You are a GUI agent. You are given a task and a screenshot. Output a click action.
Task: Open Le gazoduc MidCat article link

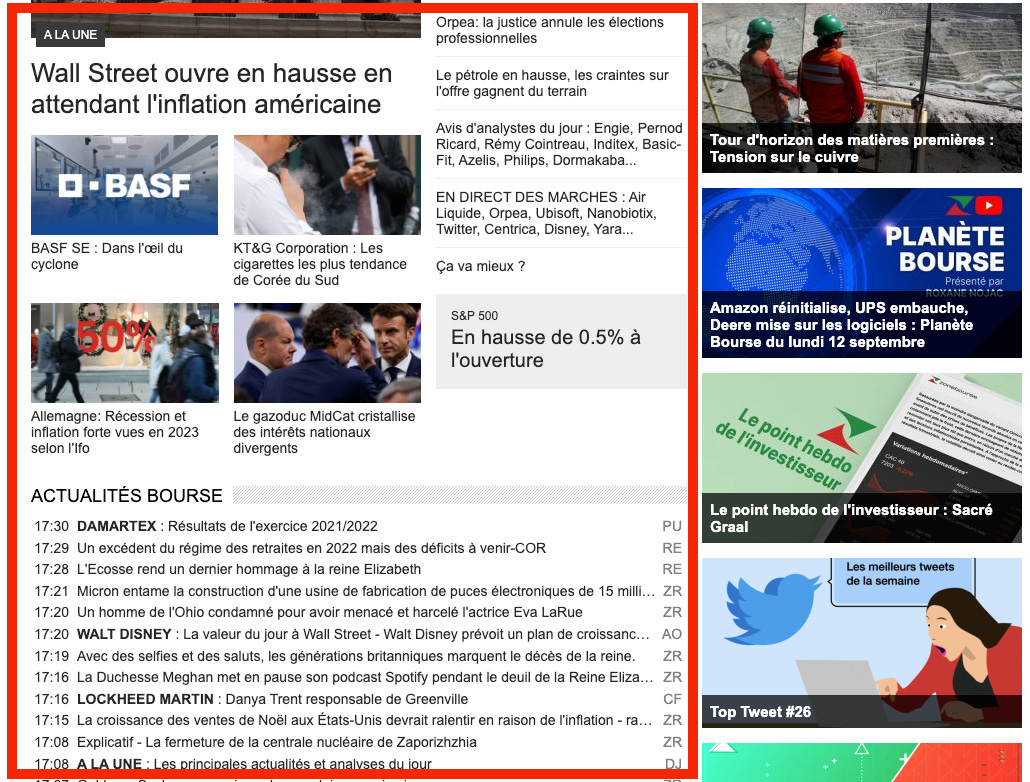pyautogui.click(x=325, y=432)
